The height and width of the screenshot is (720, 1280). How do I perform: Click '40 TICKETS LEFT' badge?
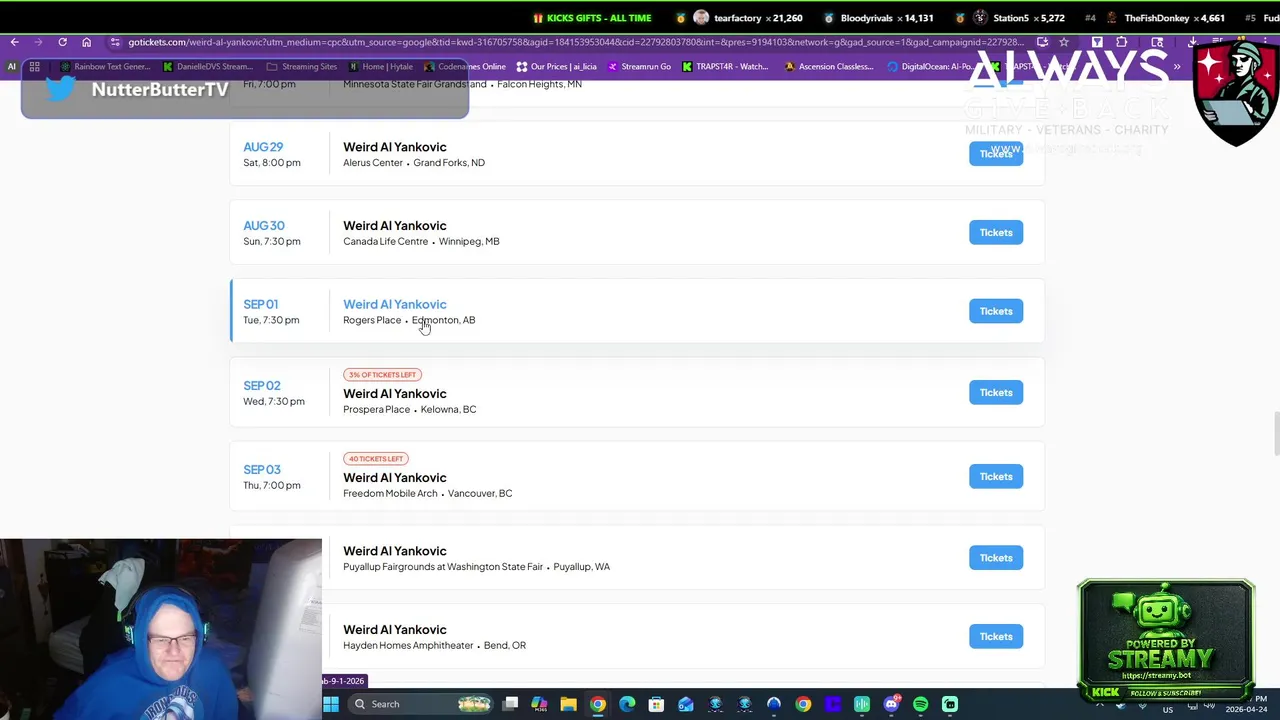coord(375,459)
